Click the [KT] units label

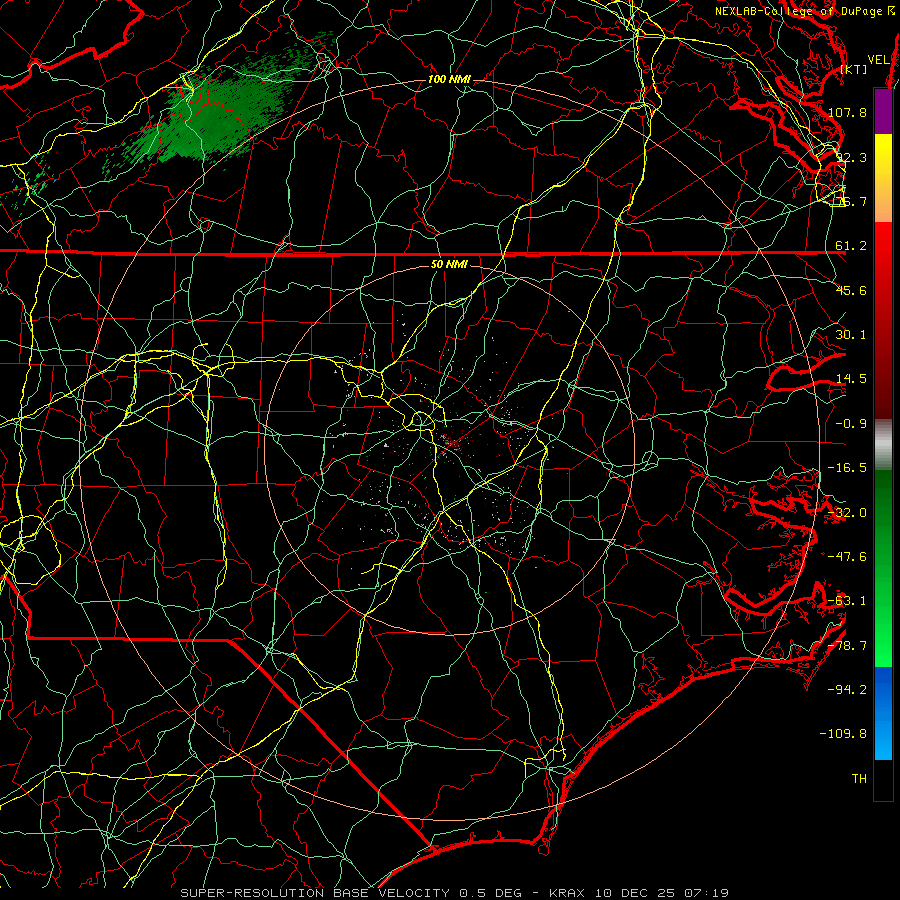[x=854, y=69]
